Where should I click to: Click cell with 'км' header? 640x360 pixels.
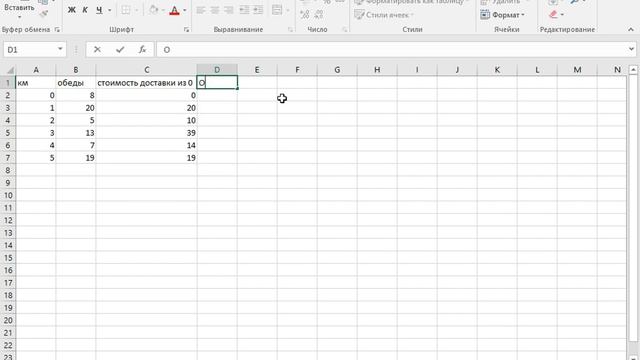coord(36,82)
